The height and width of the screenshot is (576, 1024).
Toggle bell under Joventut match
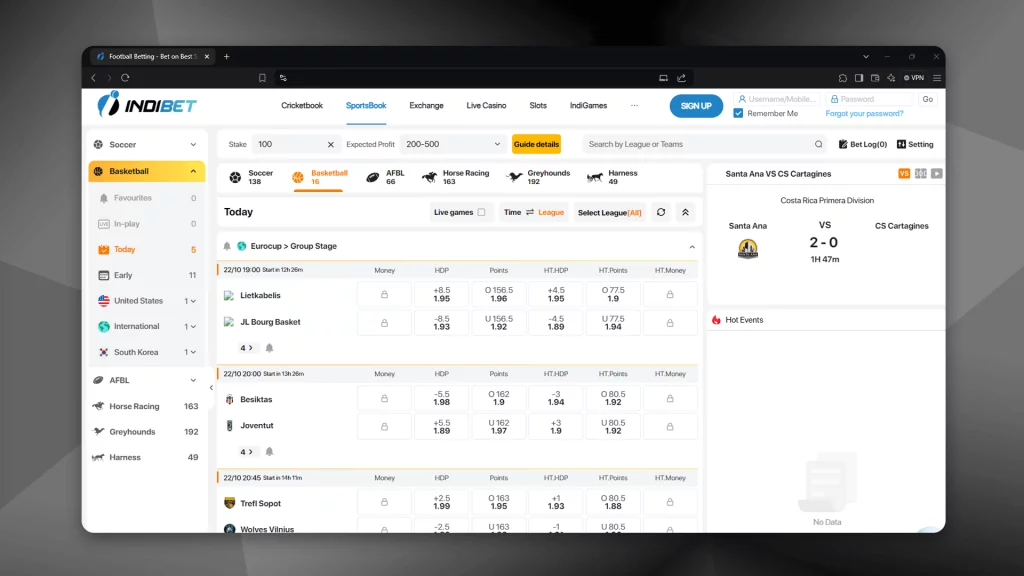(269, 452)
